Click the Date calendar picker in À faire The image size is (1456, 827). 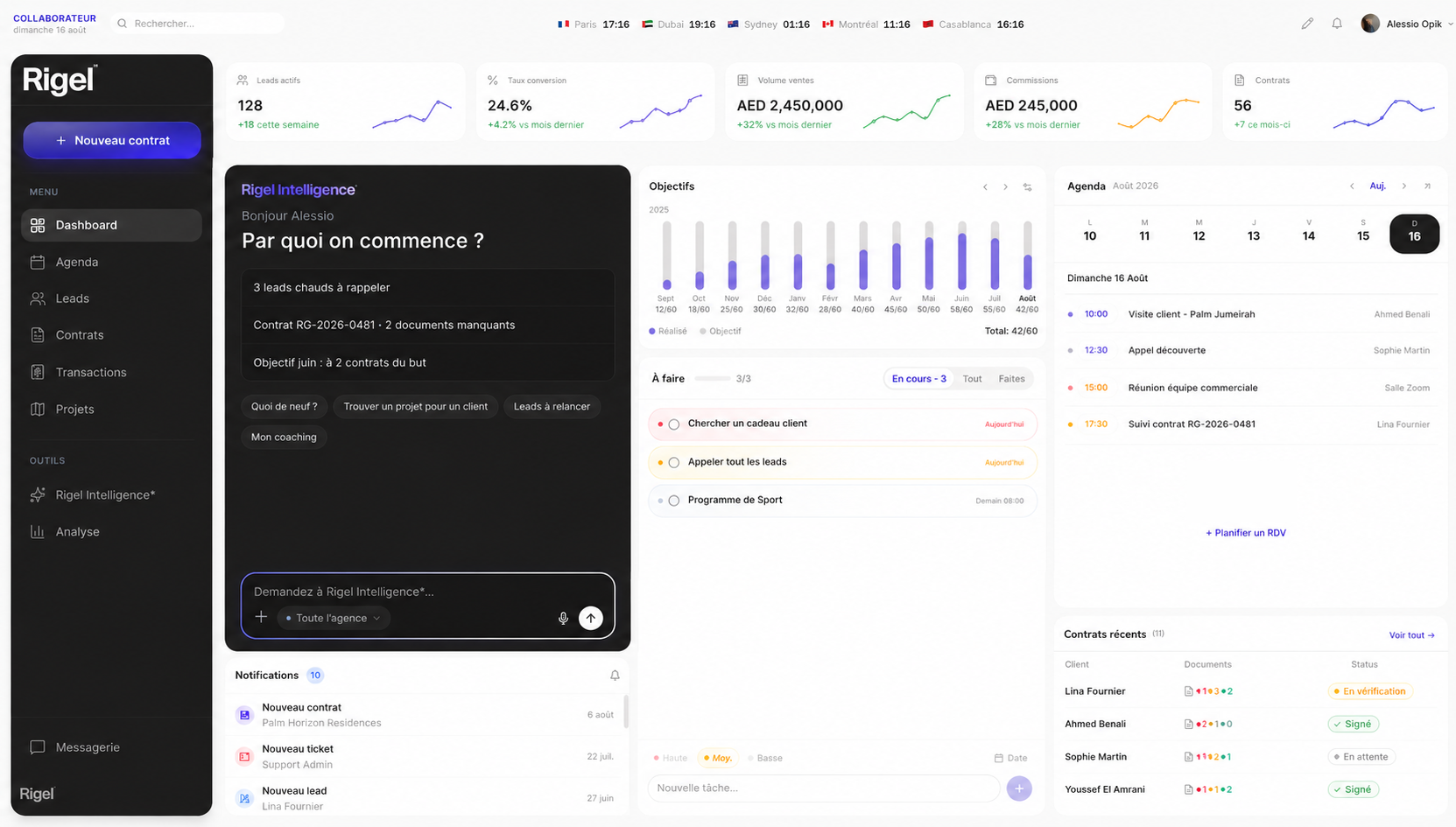click(x=1011, y=758)
